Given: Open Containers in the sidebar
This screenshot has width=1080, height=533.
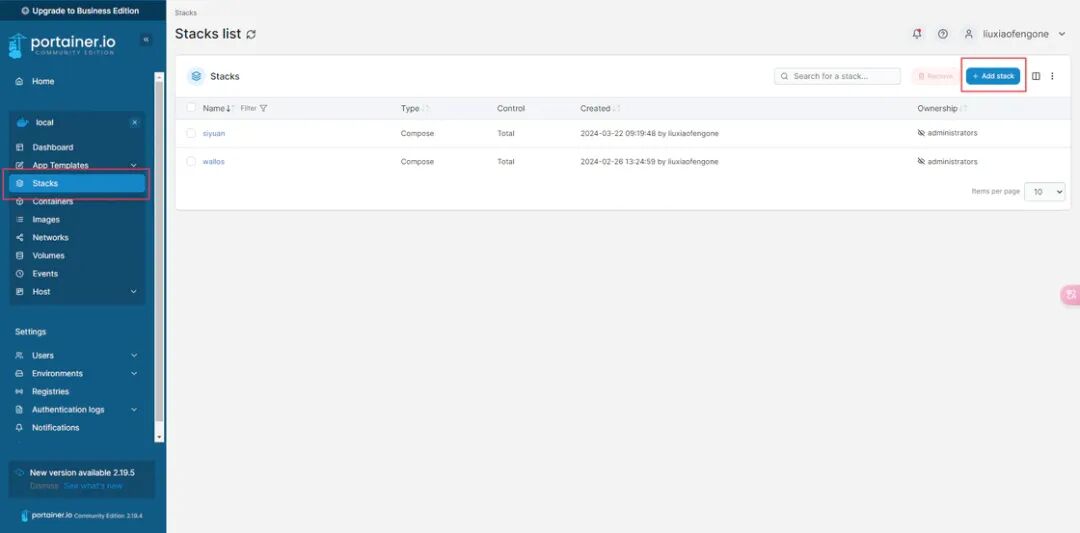Looking at the screenshot, I should coord(52,202).
